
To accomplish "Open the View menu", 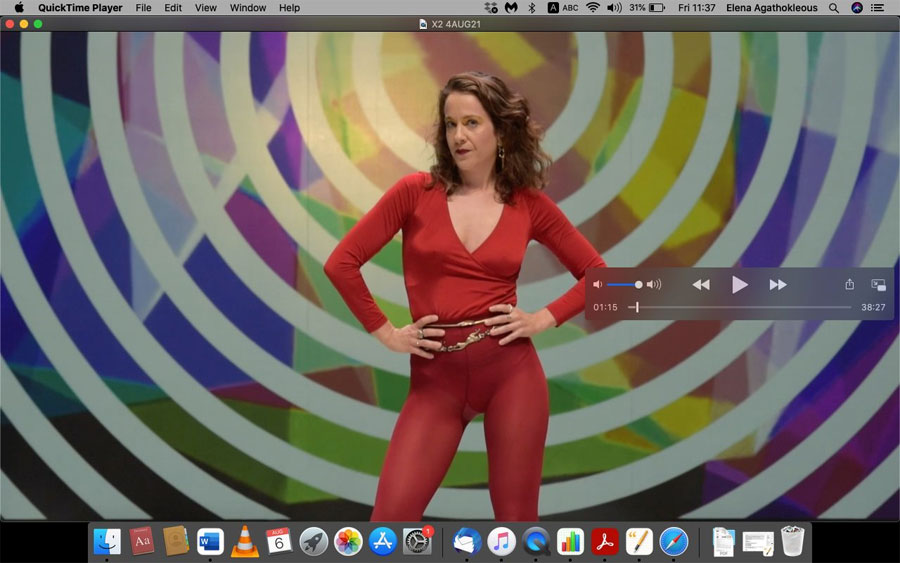I will (x=205, y=8).
